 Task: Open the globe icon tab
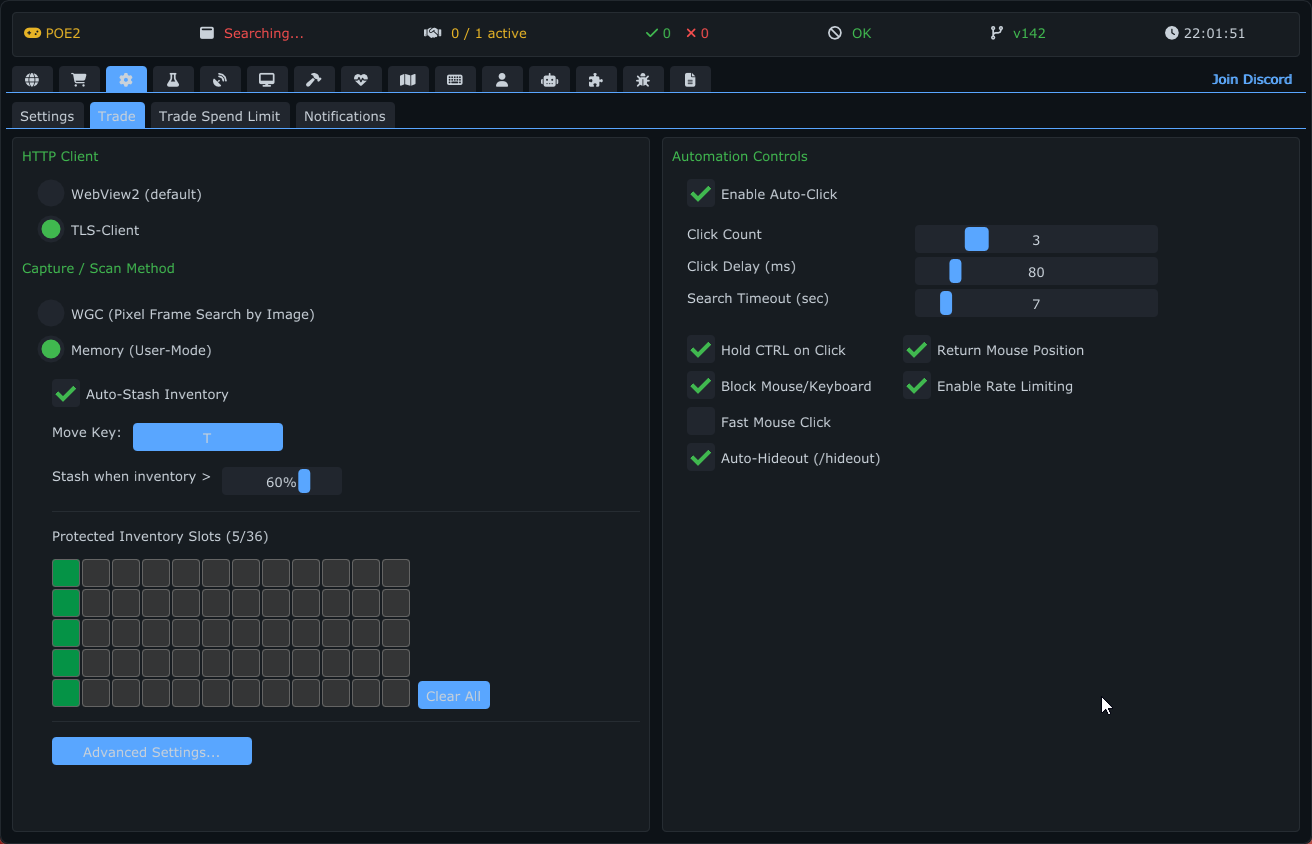click(x=32, y=80)
